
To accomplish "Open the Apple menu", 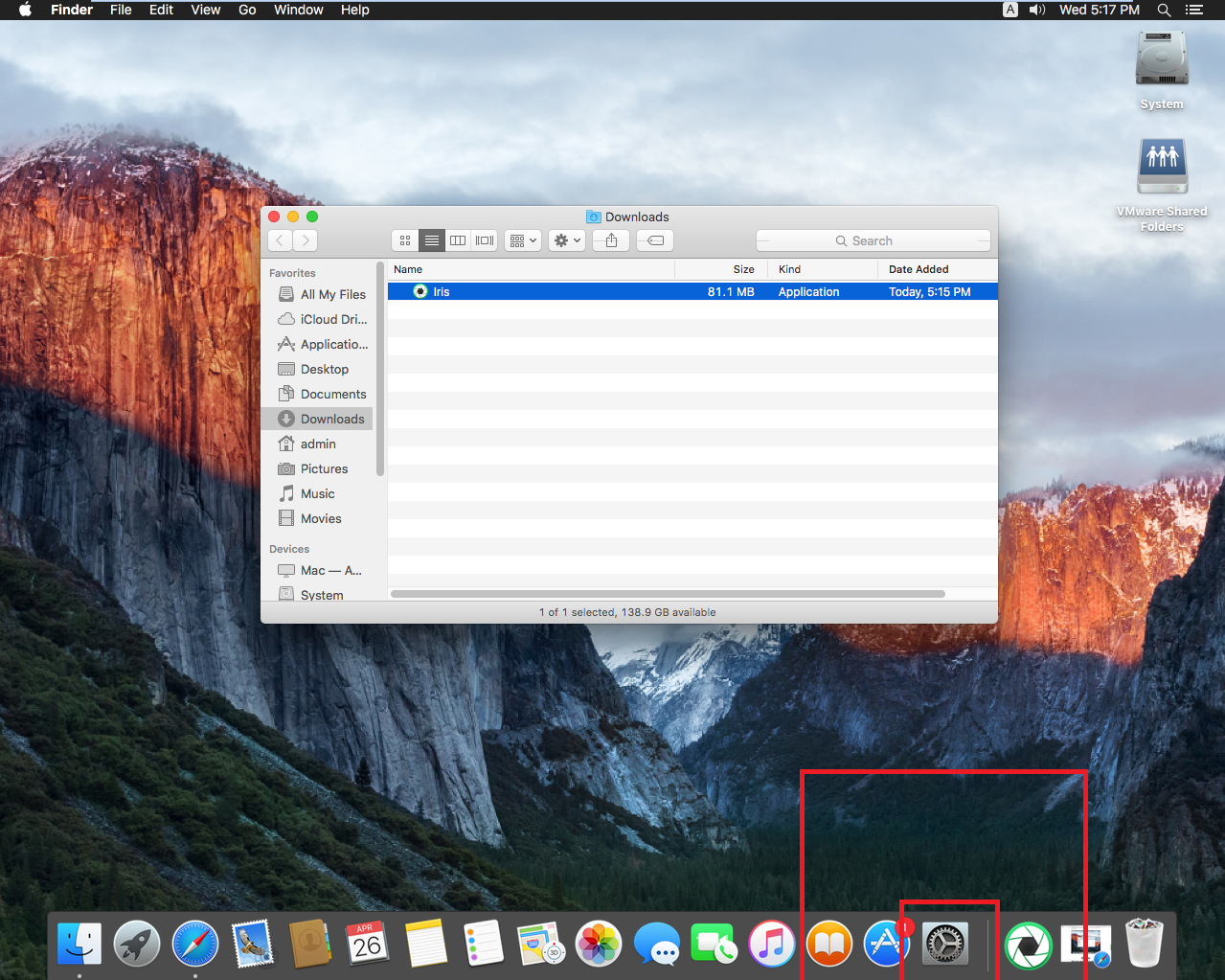I will 26,10.
